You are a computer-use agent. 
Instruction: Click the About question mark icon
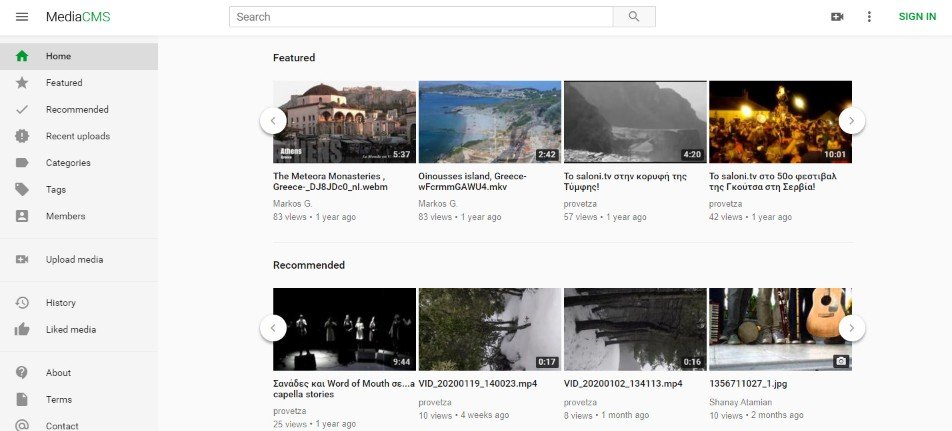click(x=22, y=373)
